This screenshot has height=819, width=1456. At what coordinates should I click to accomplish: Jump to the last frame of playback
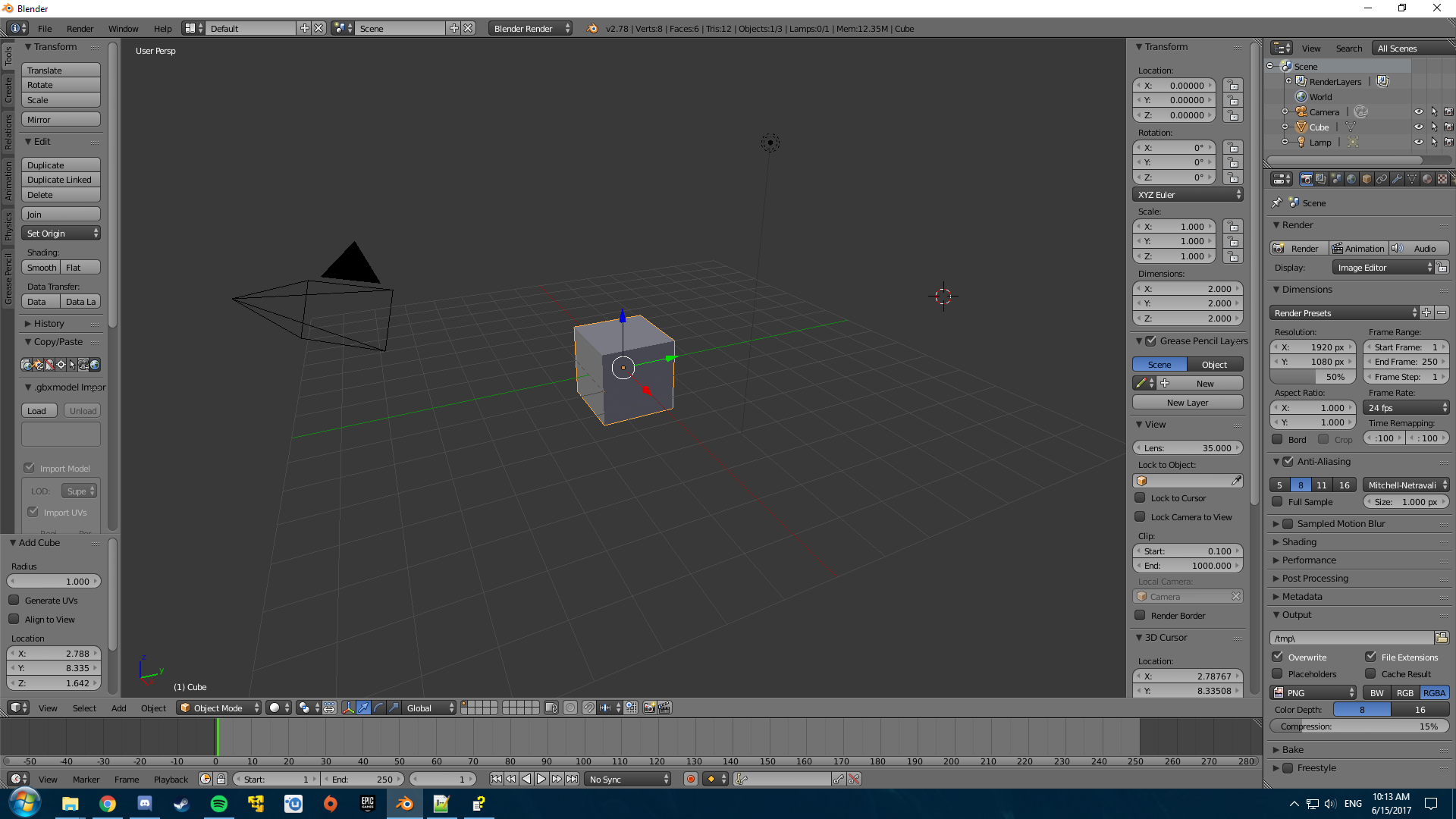pos(572,779)
